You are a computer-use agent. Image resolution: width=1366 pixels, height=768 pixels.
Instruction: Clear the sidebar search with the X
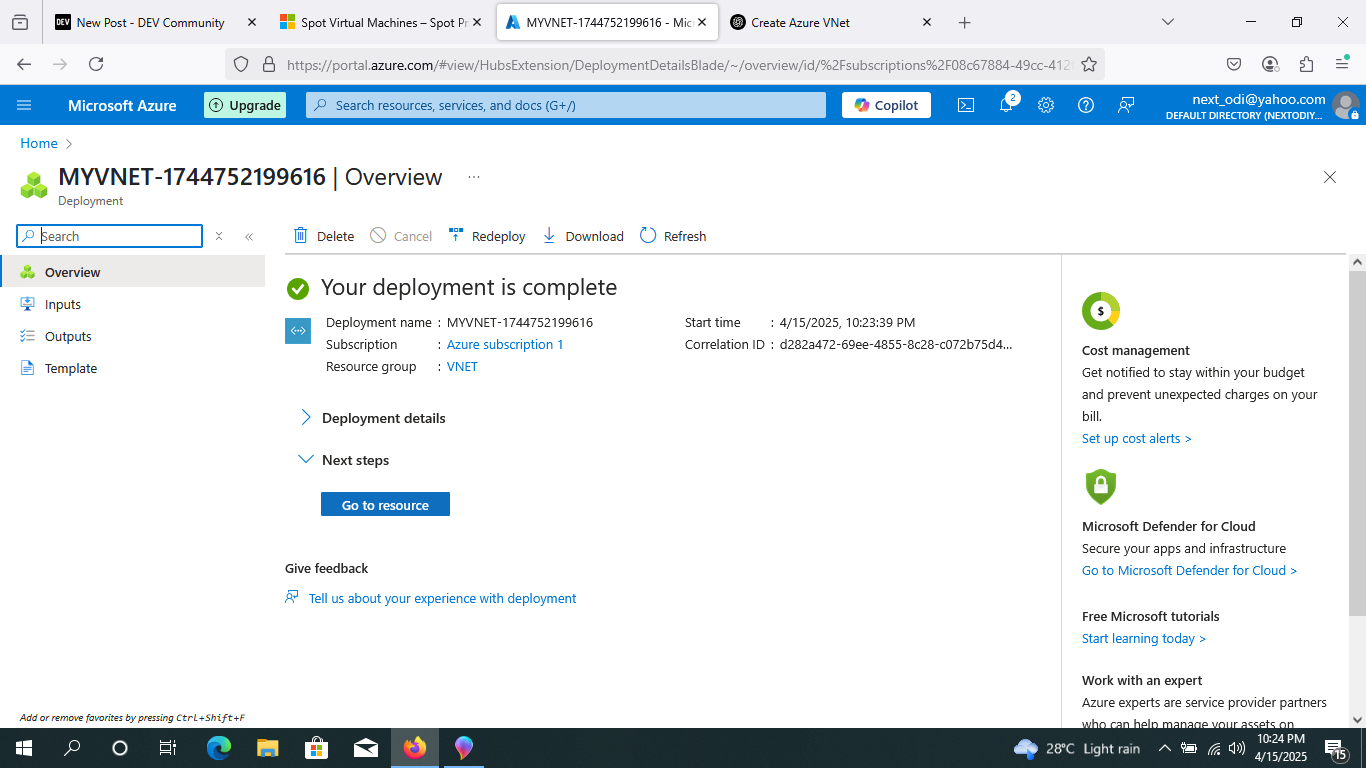pyautogui.click(x=219, y=236)
